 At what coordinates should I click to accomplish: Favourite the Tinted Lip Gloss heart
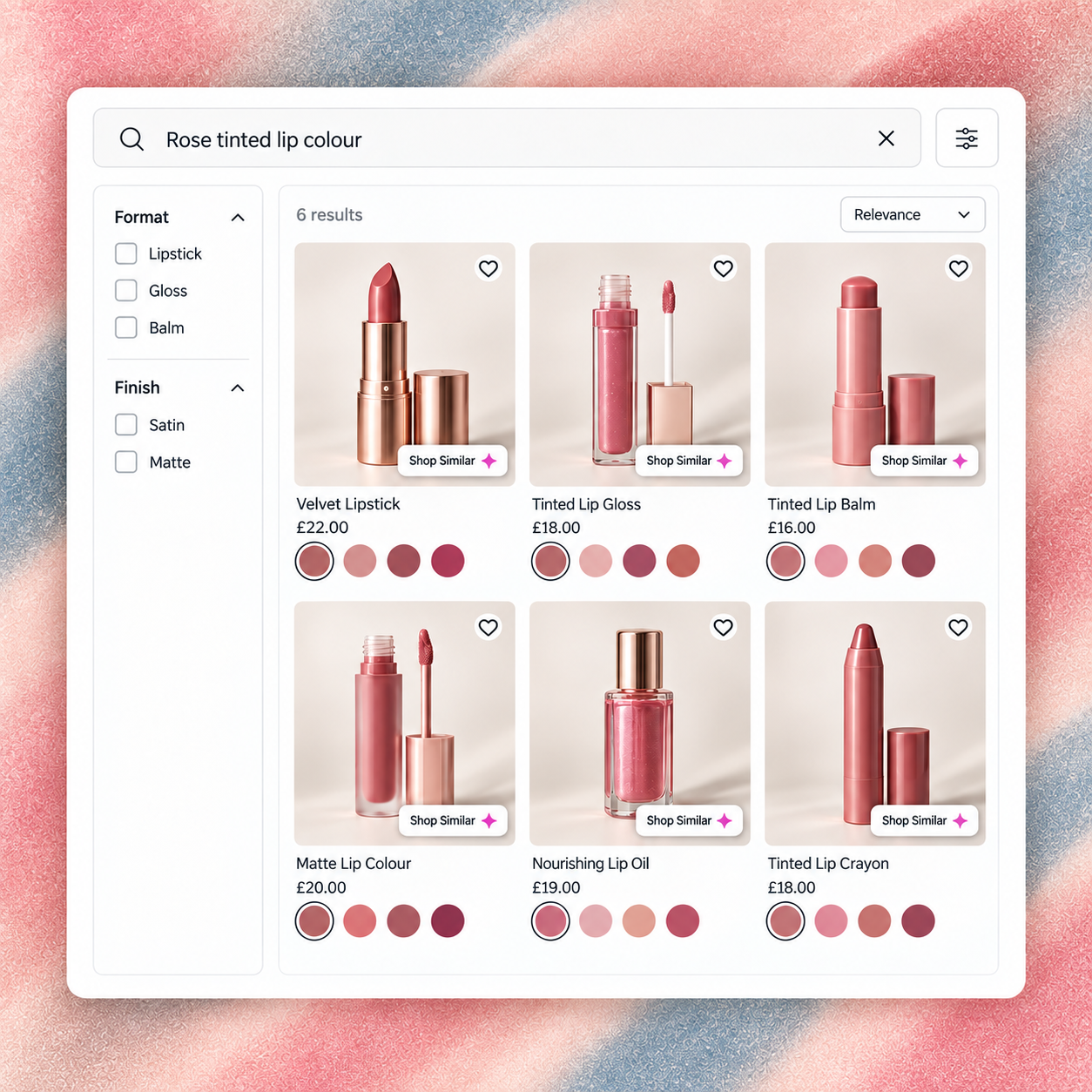pos(724,268)
